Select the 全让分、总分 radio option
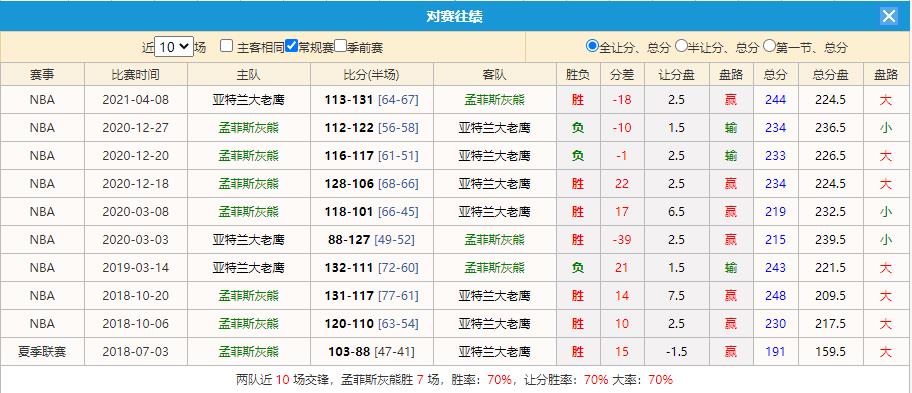912x393 pixels. pyautogui.click(x=592, y=46)
